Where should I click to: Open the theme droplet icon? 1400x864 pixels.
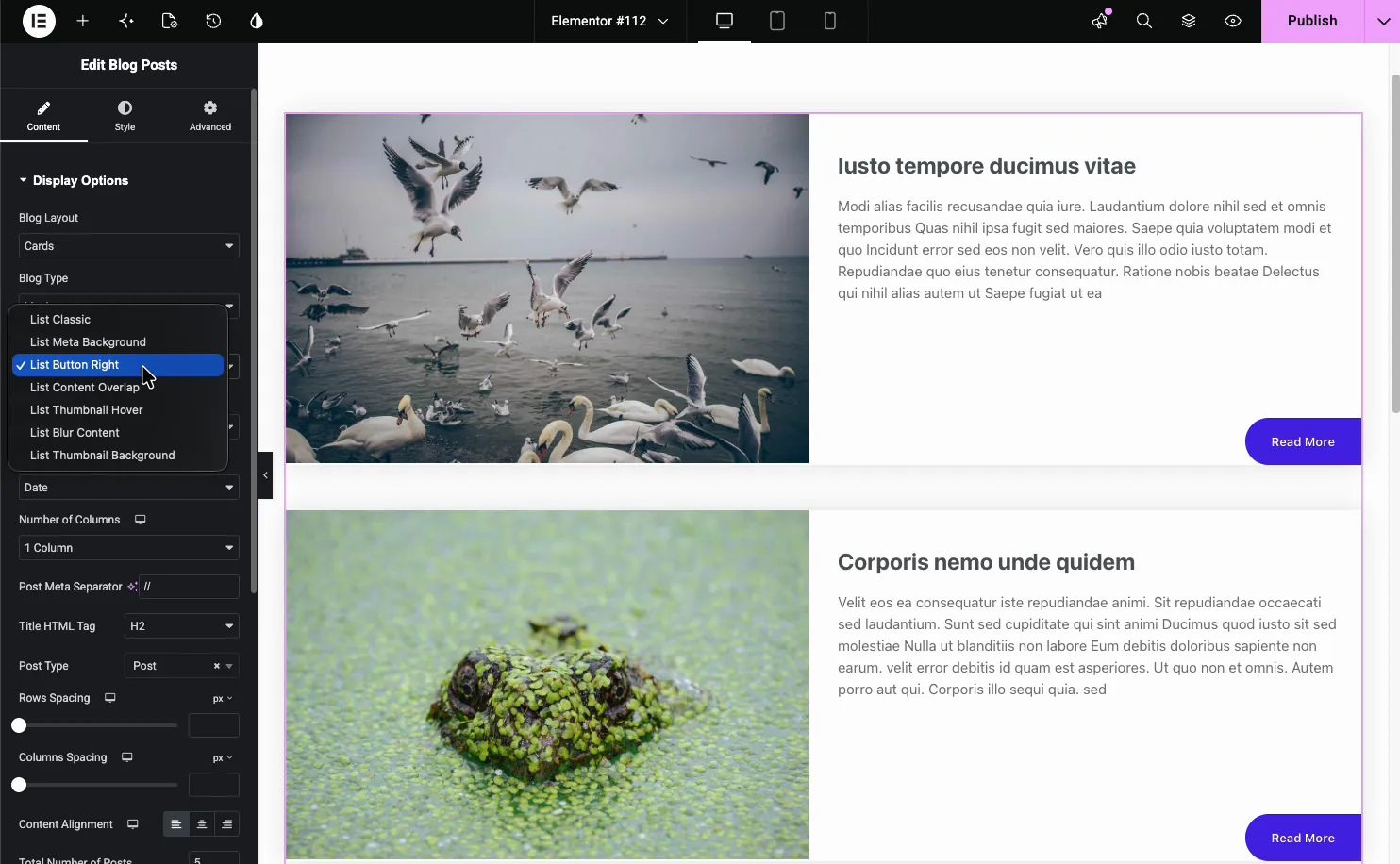point(257,21)
